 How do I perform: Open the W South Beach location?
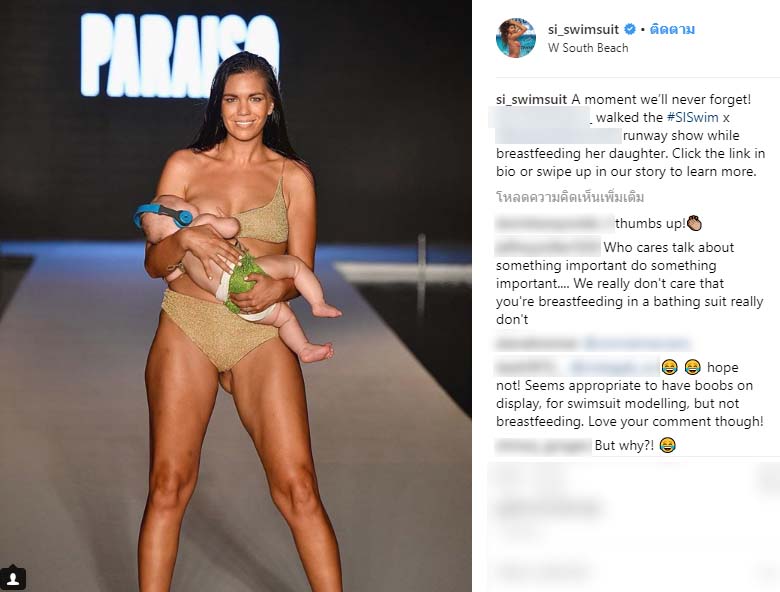(588, 48)
